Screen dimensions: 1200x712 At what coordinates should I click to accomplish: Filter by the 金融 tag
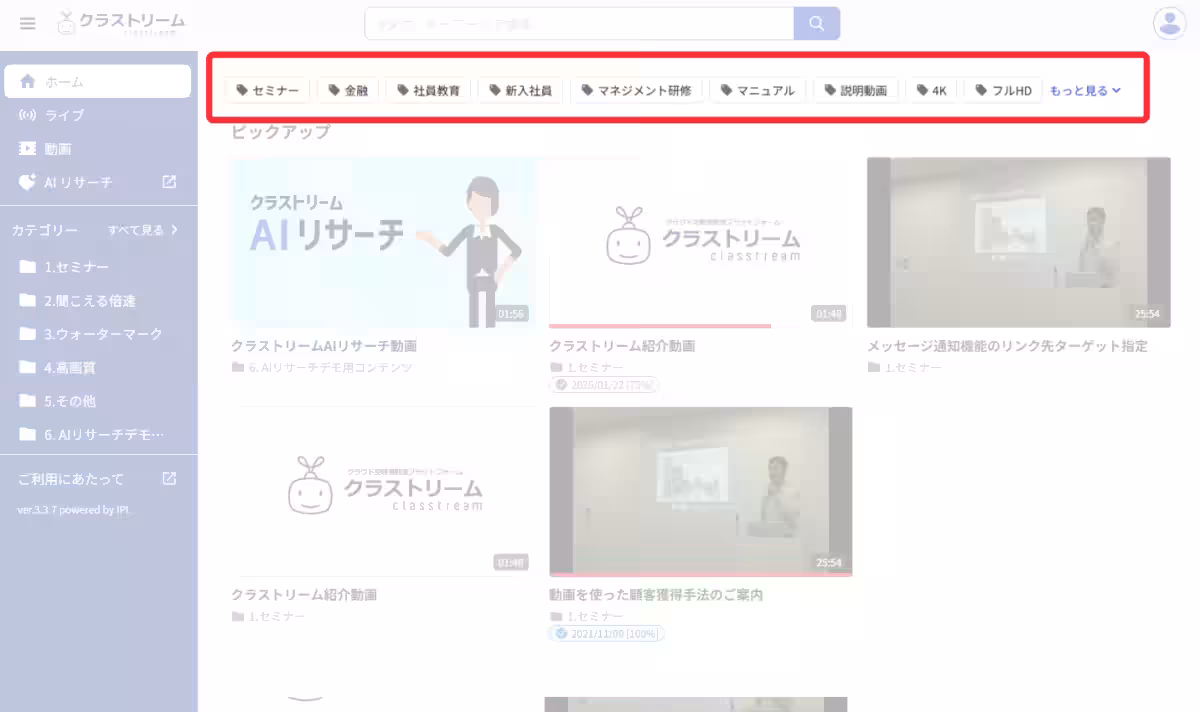(348, 90)
